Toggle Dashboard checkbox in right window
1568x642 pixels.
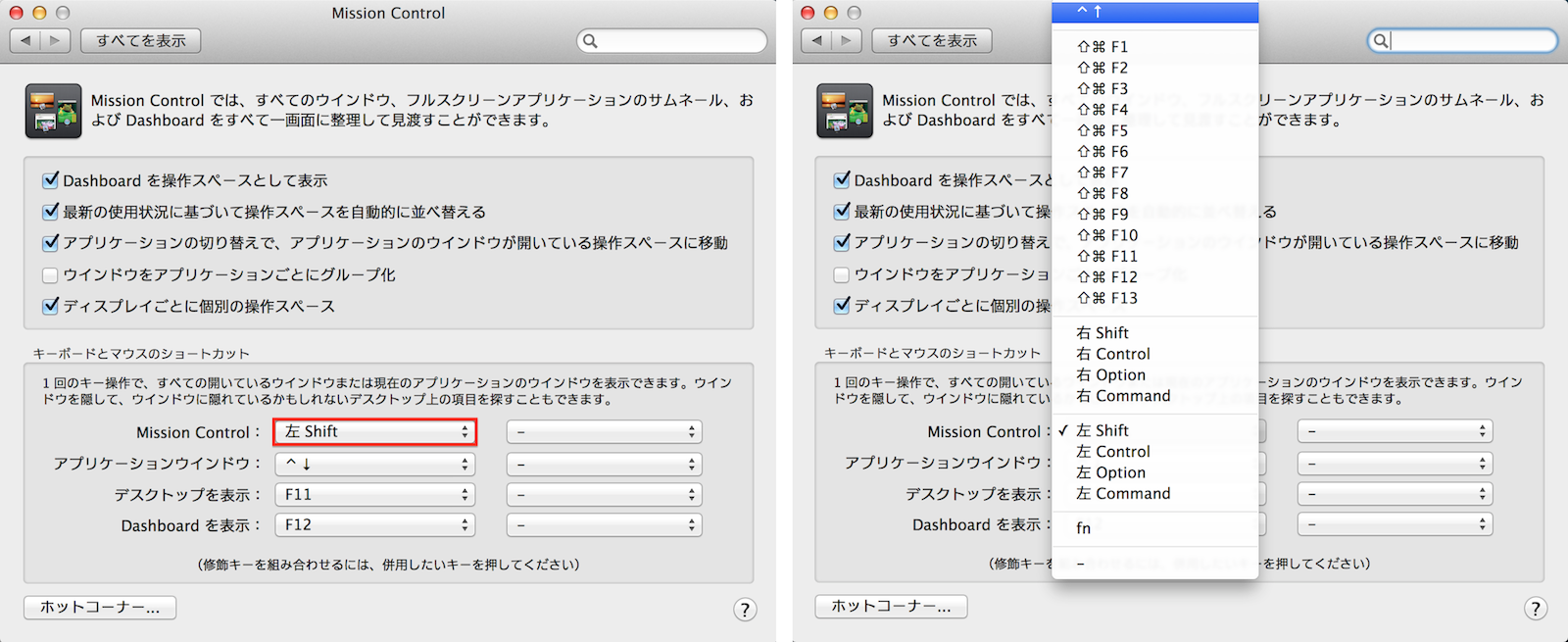click(x=842, y=180)
